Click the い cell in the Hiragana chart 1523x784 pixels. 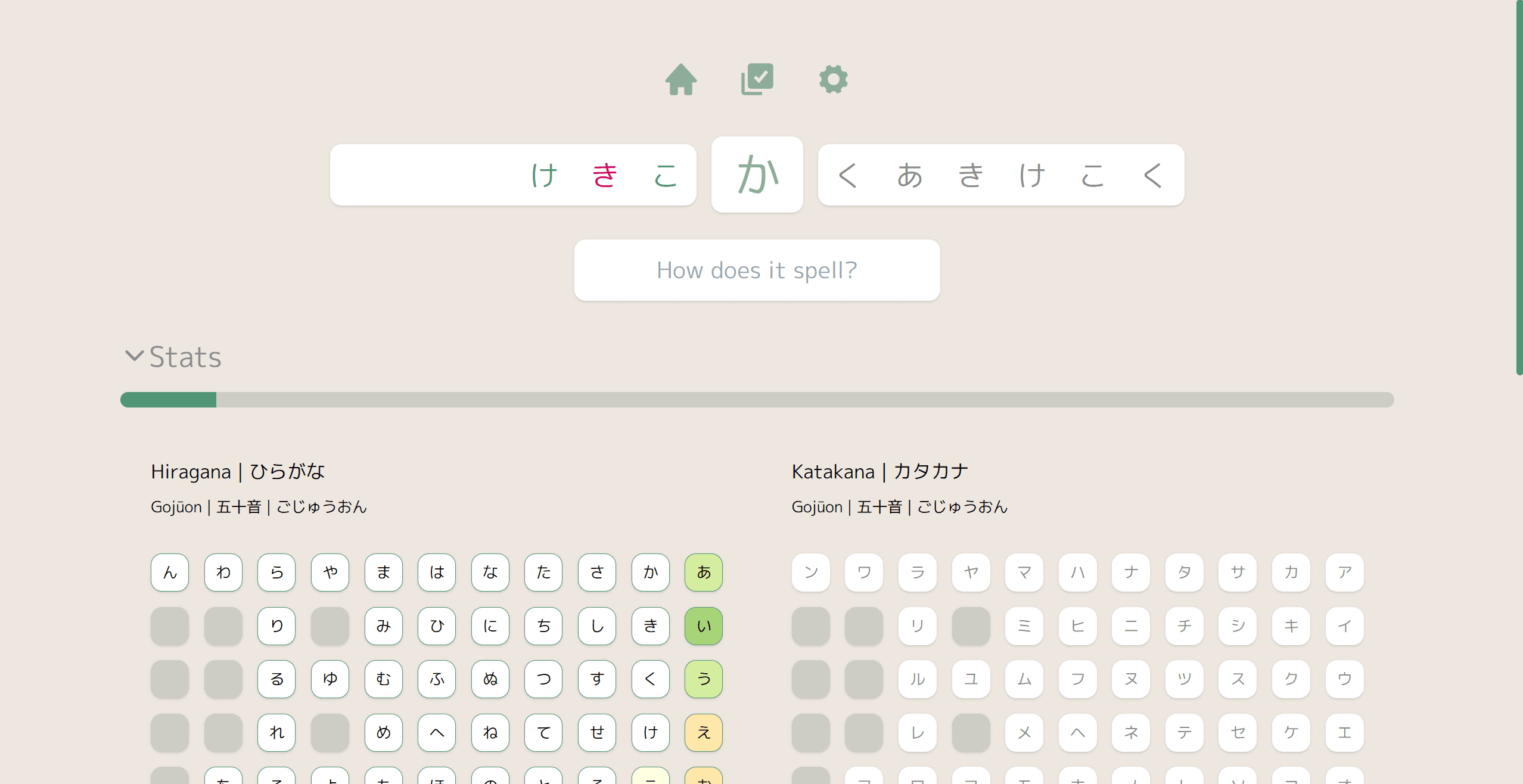[704, 626]
